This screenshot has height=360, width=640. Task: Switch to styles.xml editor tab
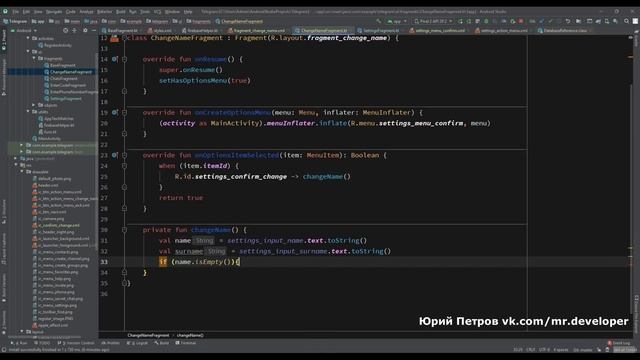click(x=162, y=31)
